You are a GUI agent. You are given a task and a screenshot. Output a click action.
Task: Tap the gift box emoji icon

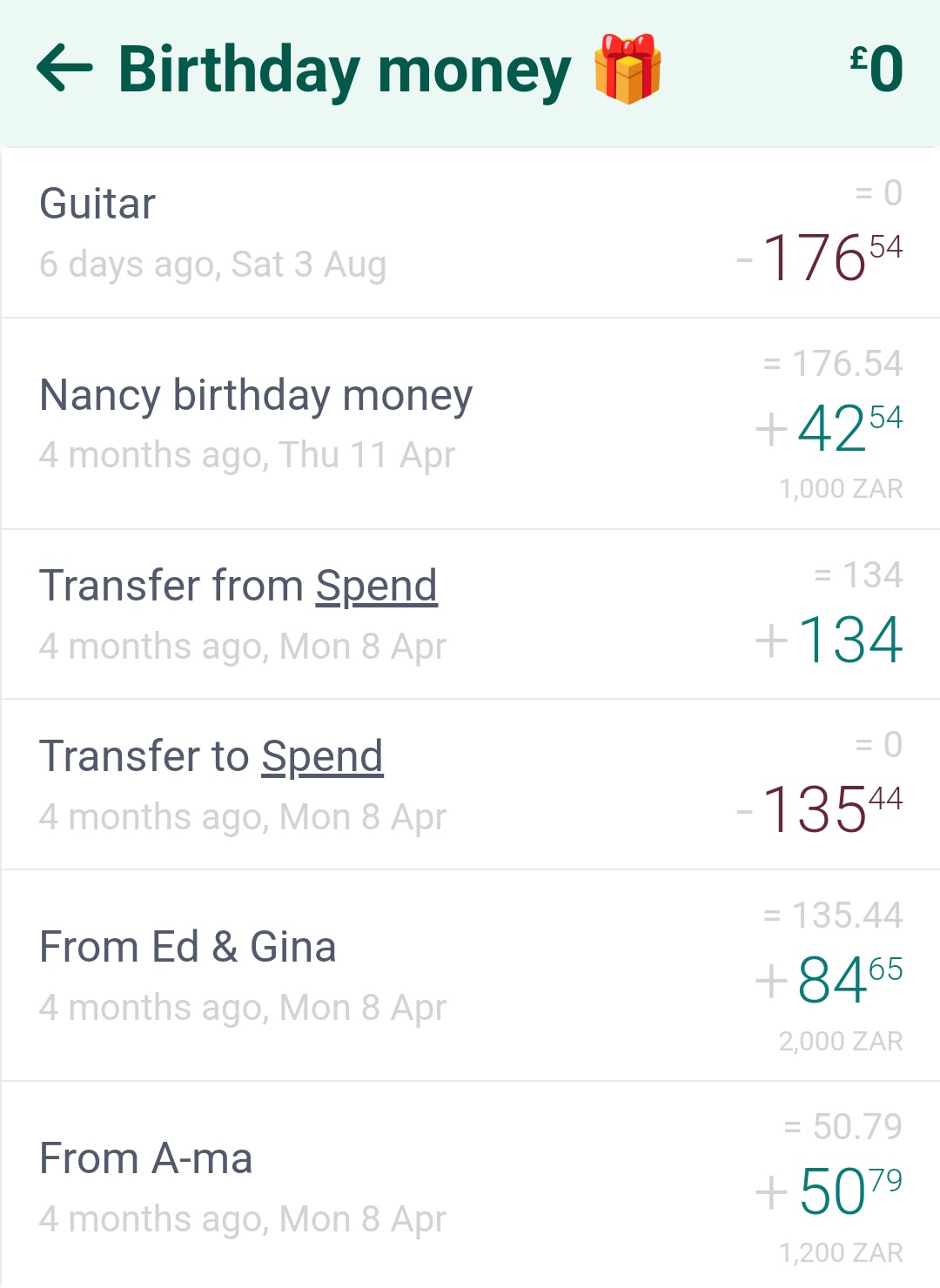click(x=628, y=69)
